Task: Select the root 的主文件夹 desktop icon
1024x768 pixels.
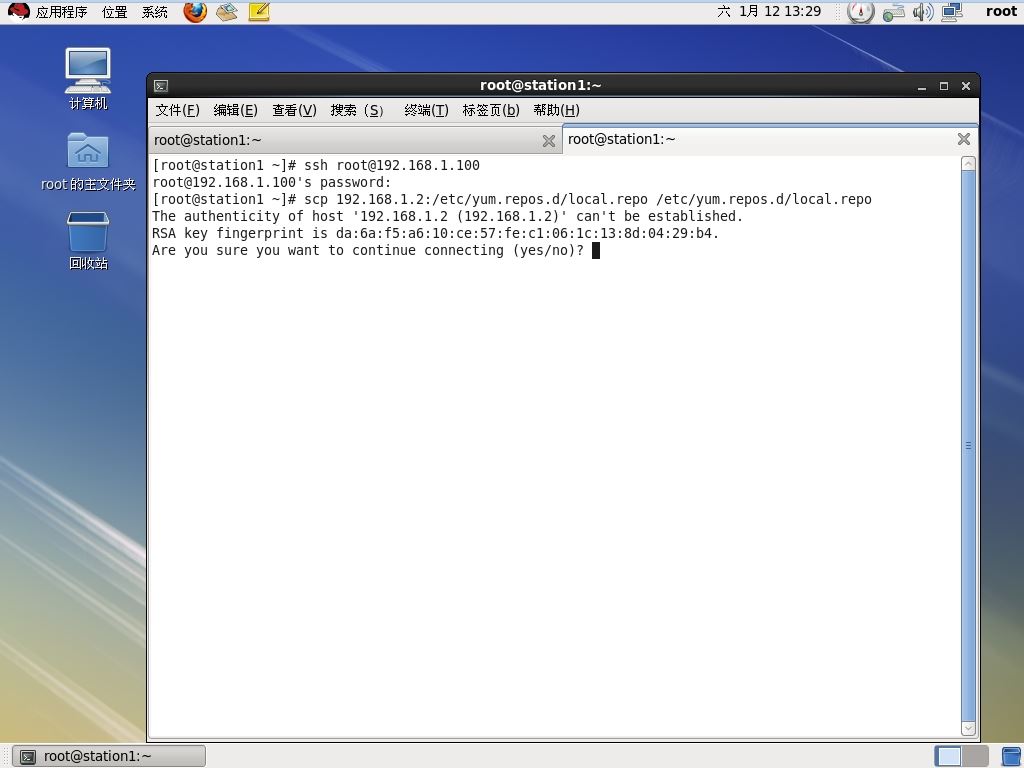Action: pos(88,161)
